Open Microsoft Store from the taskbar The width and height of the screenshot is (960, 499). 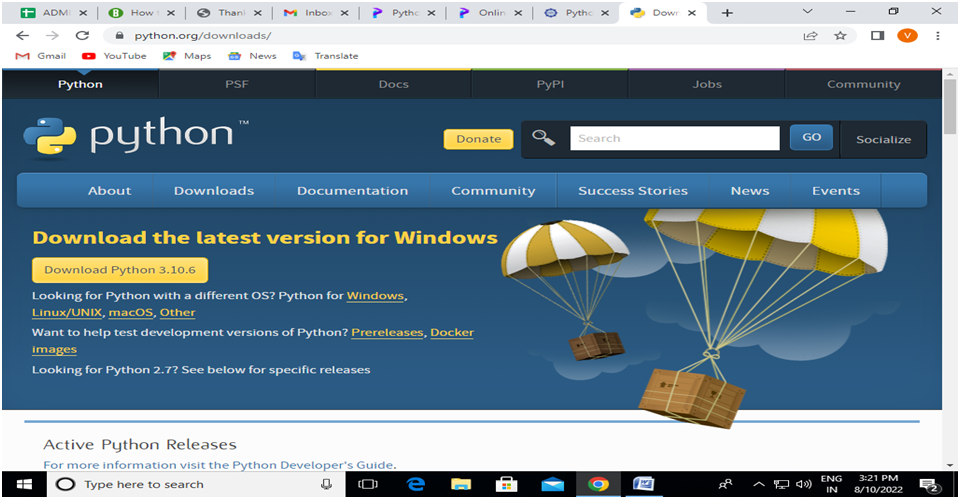[x=506, y=484]
